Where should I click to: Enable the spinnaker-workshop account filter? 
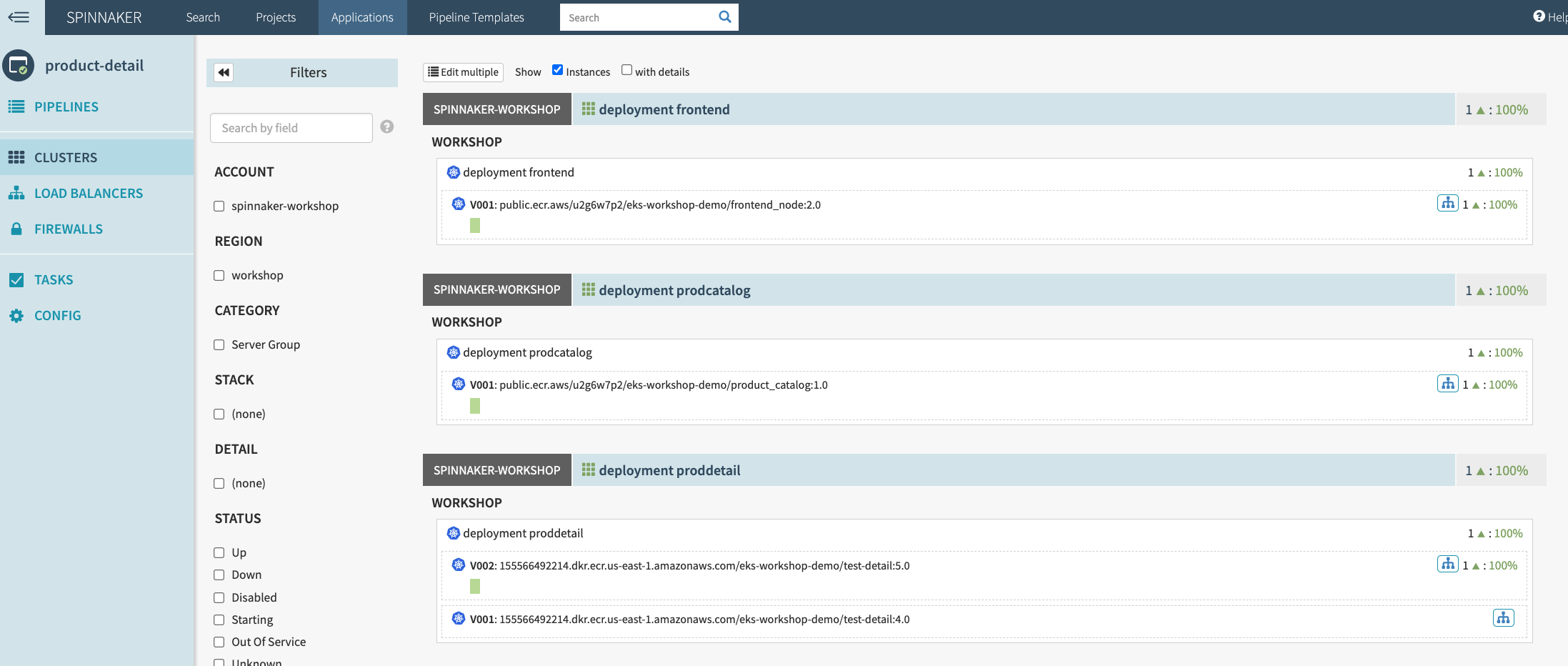tap(219, 206)
